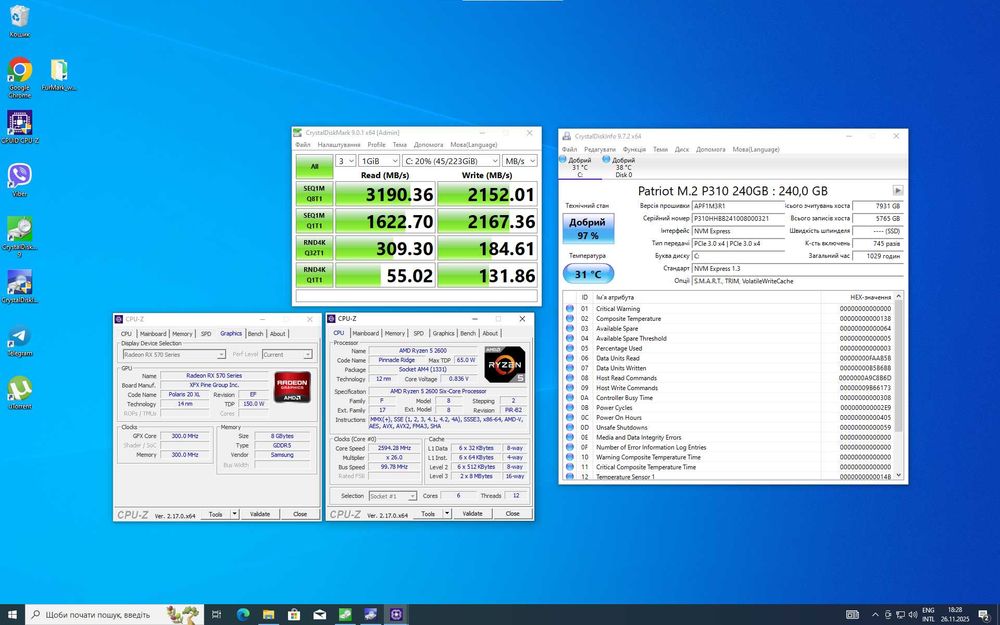The height and width of the screenshot is (625, 1000).
Task: Click the RND4K Q1T1 write result bar 131.86
Action: [x=487, y=276]
